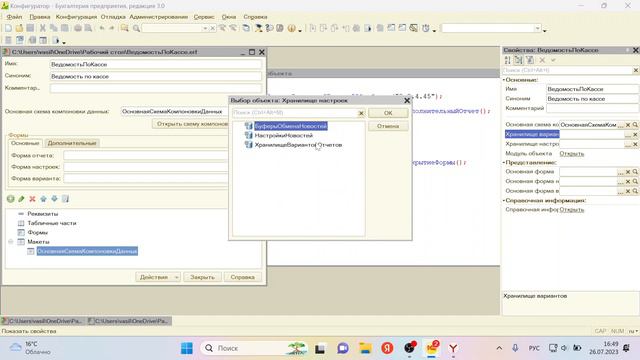The width and height of the screenshot is (640, 360).
Task: Open ellipsis chooser for Хранилище настроек property
Action: [628, 144]
